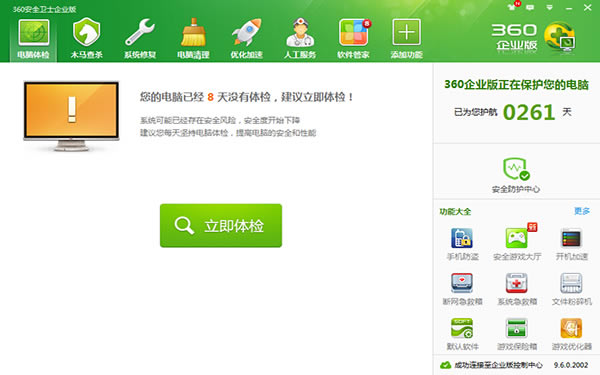
Task: Switch to 系统修复 wrench tab
Action: (x=140, y=38)
